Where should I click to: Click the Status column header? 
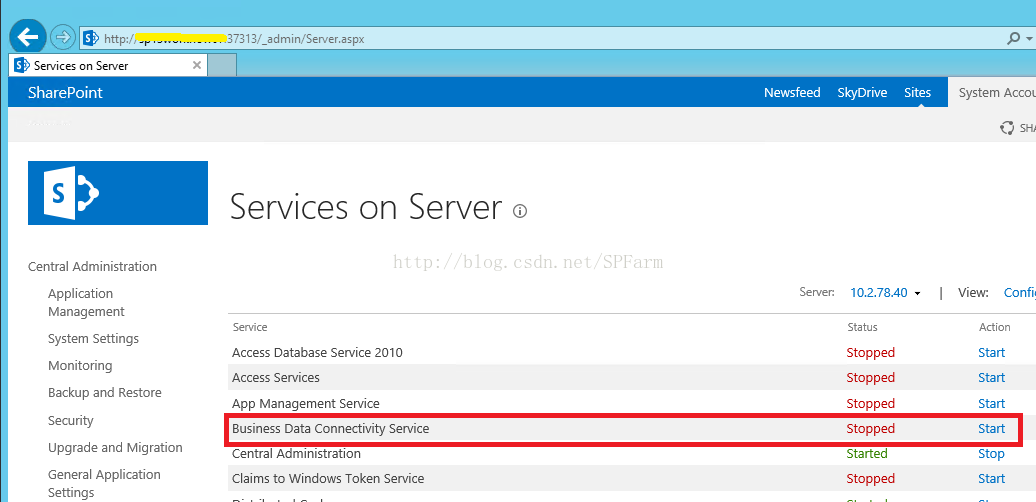[x=862, y=327]
